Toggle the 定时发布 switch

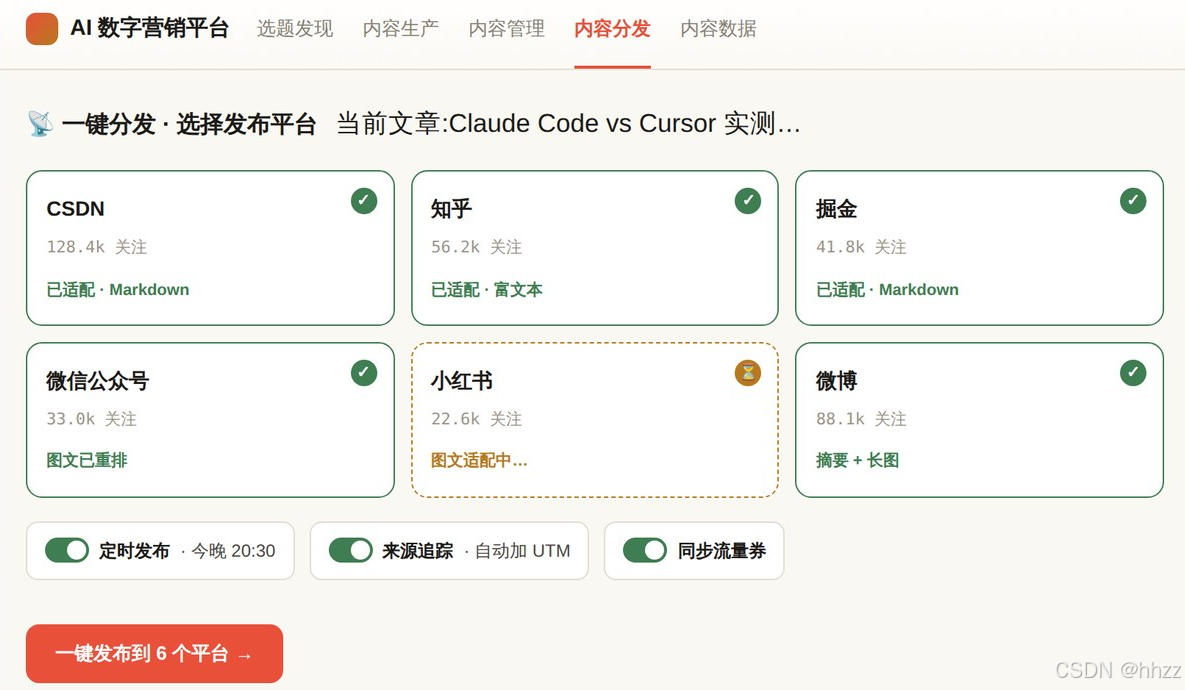click(x=67, y=550)
